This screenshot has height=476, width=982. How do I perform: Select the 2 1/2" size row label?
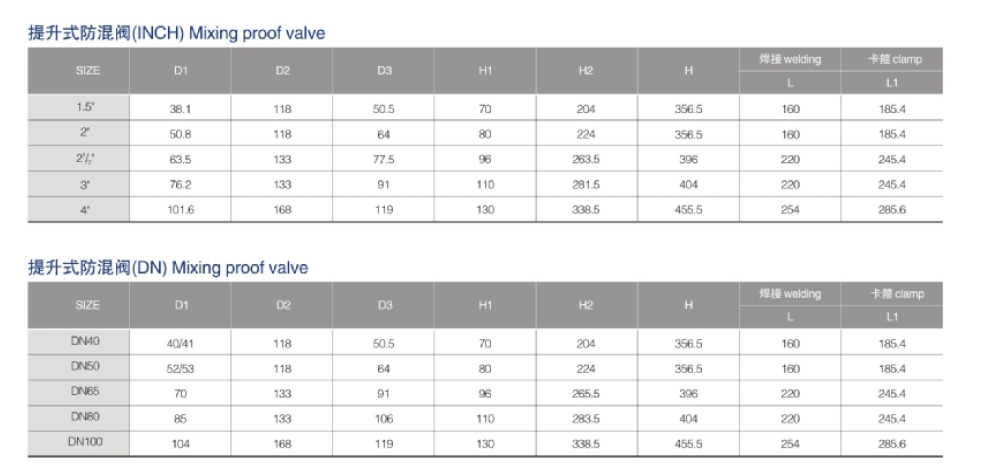pyautogui.click(x=86, y=158)
